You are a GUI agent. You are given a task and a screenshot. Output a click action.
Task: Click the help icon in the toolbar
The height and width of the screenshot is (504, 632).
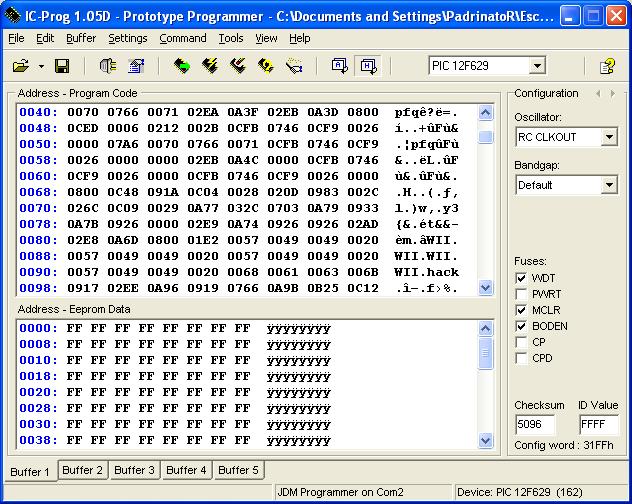pos(607,66)
